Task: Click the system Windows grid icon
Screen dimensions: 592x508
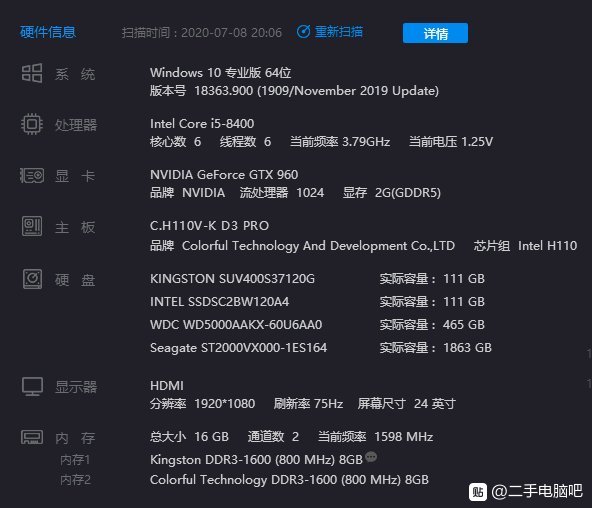Action: pyautogui.click(x=32, y=73)
